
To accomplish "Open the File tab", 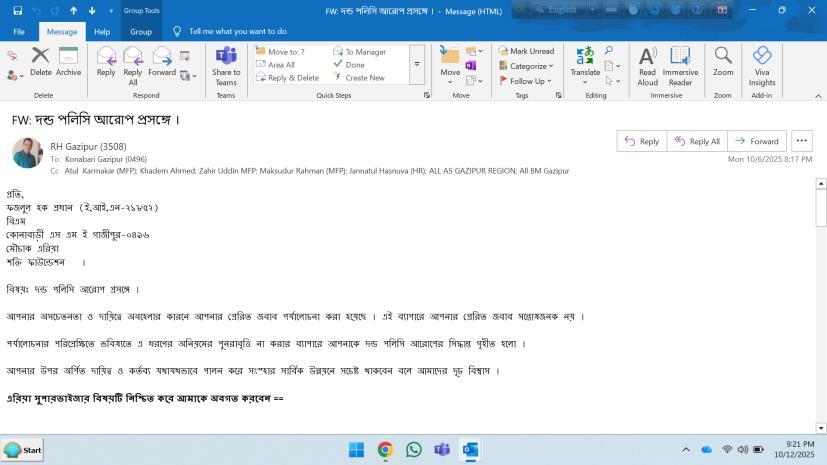I will click(x=19, y=31).
